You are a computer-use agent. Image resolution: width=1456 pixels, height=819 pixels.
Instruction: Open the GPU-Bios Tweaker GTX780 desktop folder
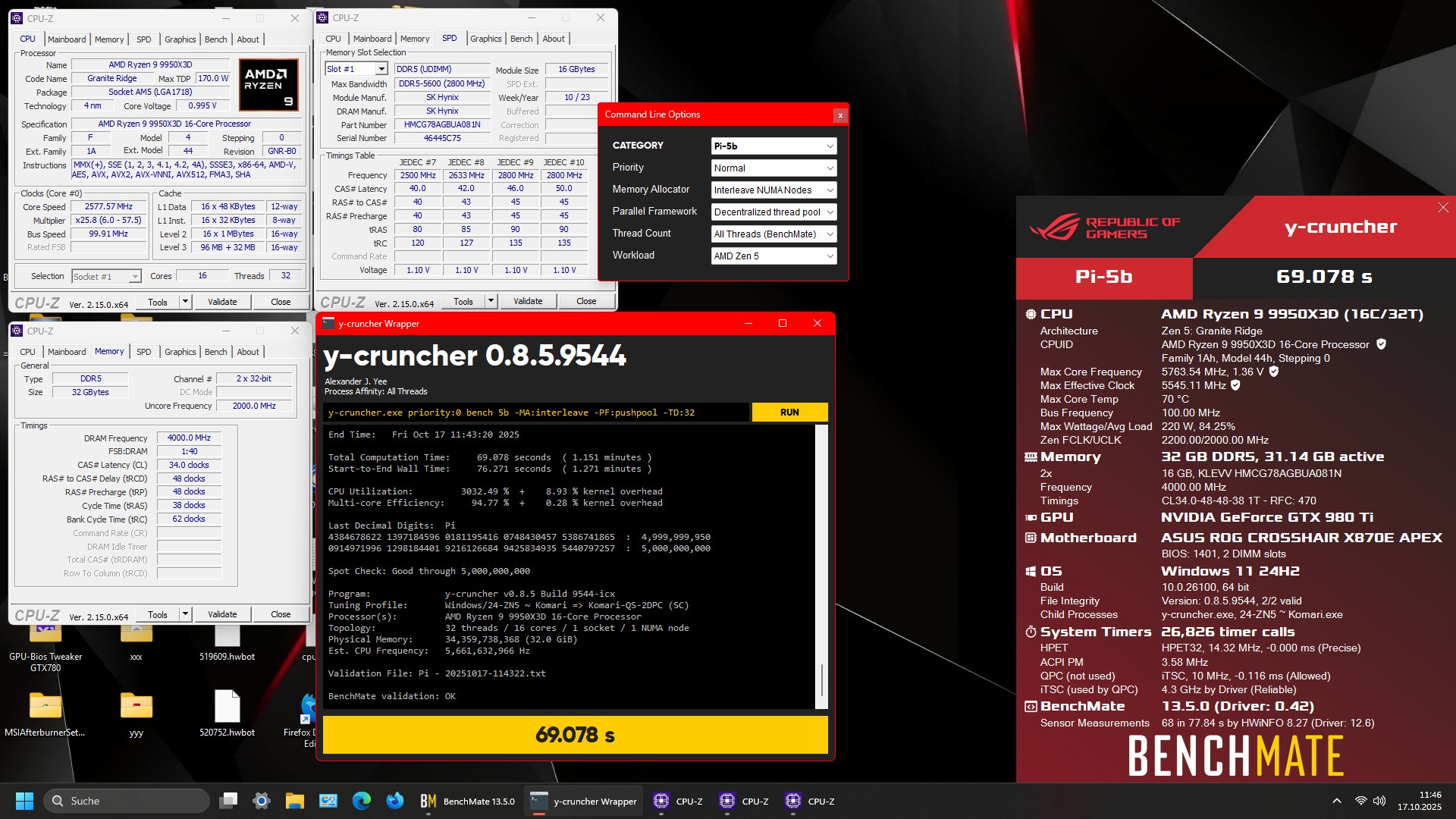(x=45, y=637)
